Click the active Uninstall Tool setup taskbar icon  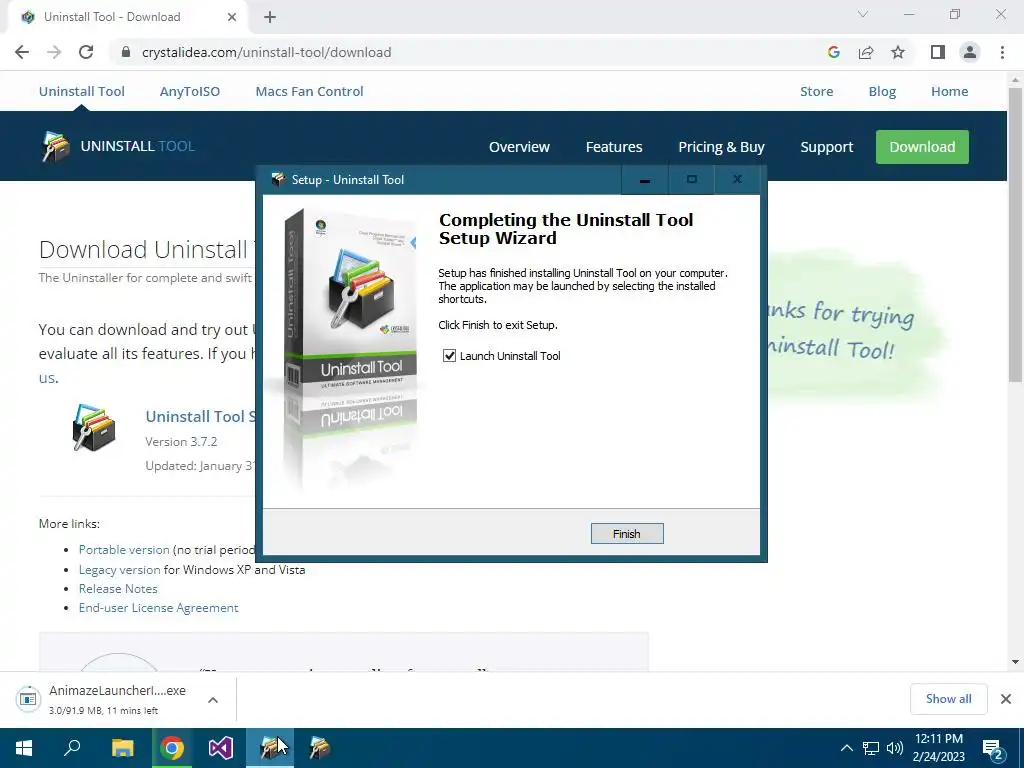270,748
